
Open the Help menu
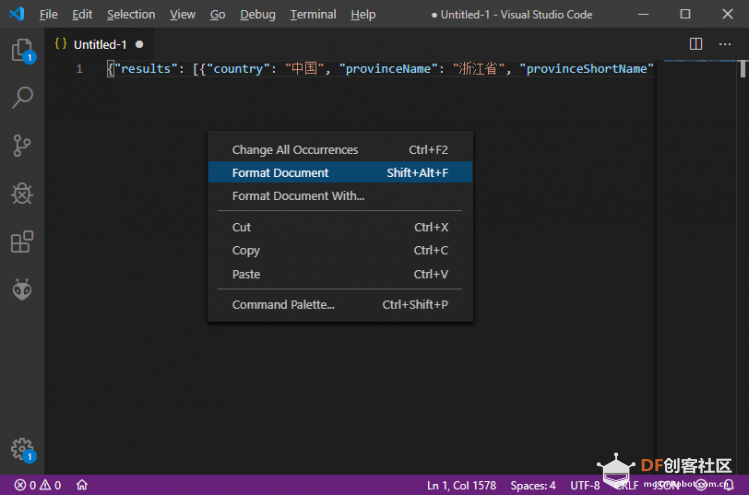pos(363,14)
